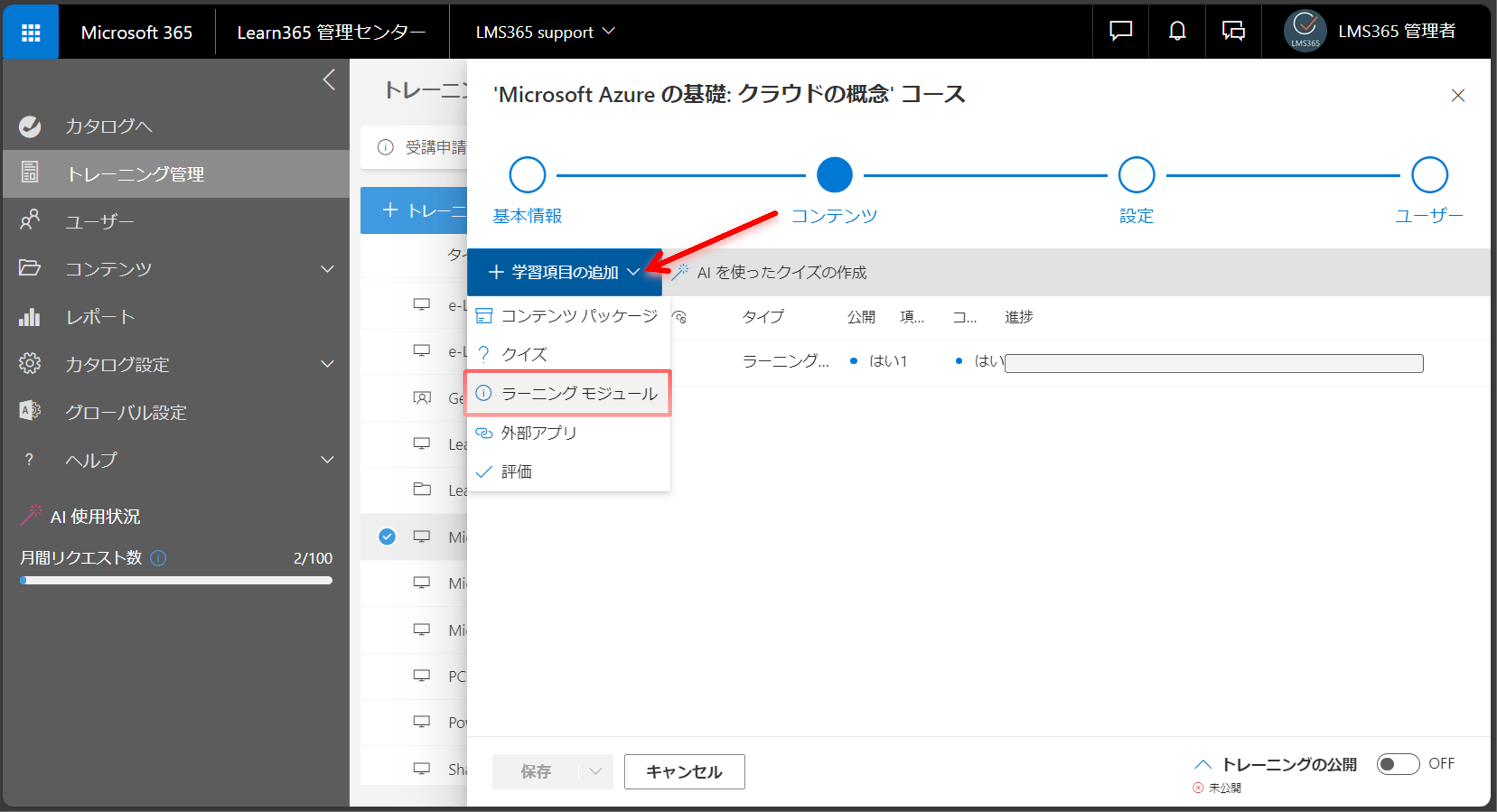
Task: Click the learning module info icon
Action: click(484, 393)
